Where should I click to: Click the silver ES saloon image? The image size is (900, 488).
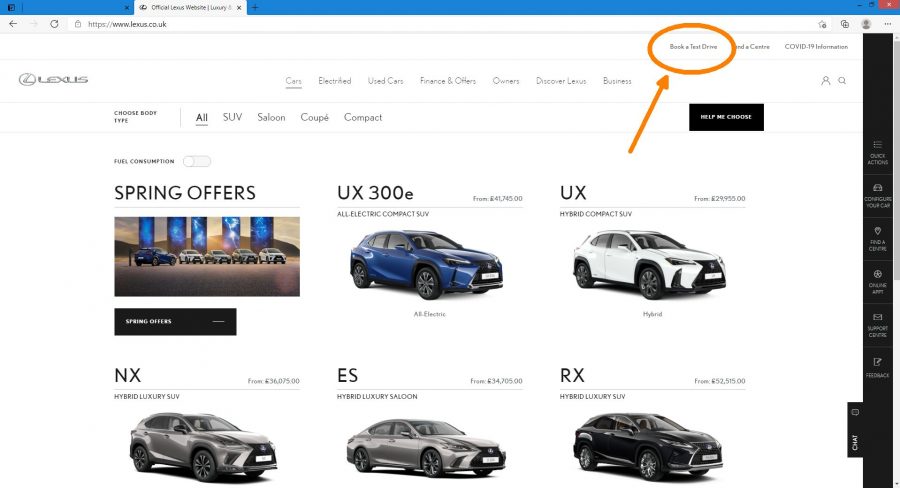click(426, 448)
